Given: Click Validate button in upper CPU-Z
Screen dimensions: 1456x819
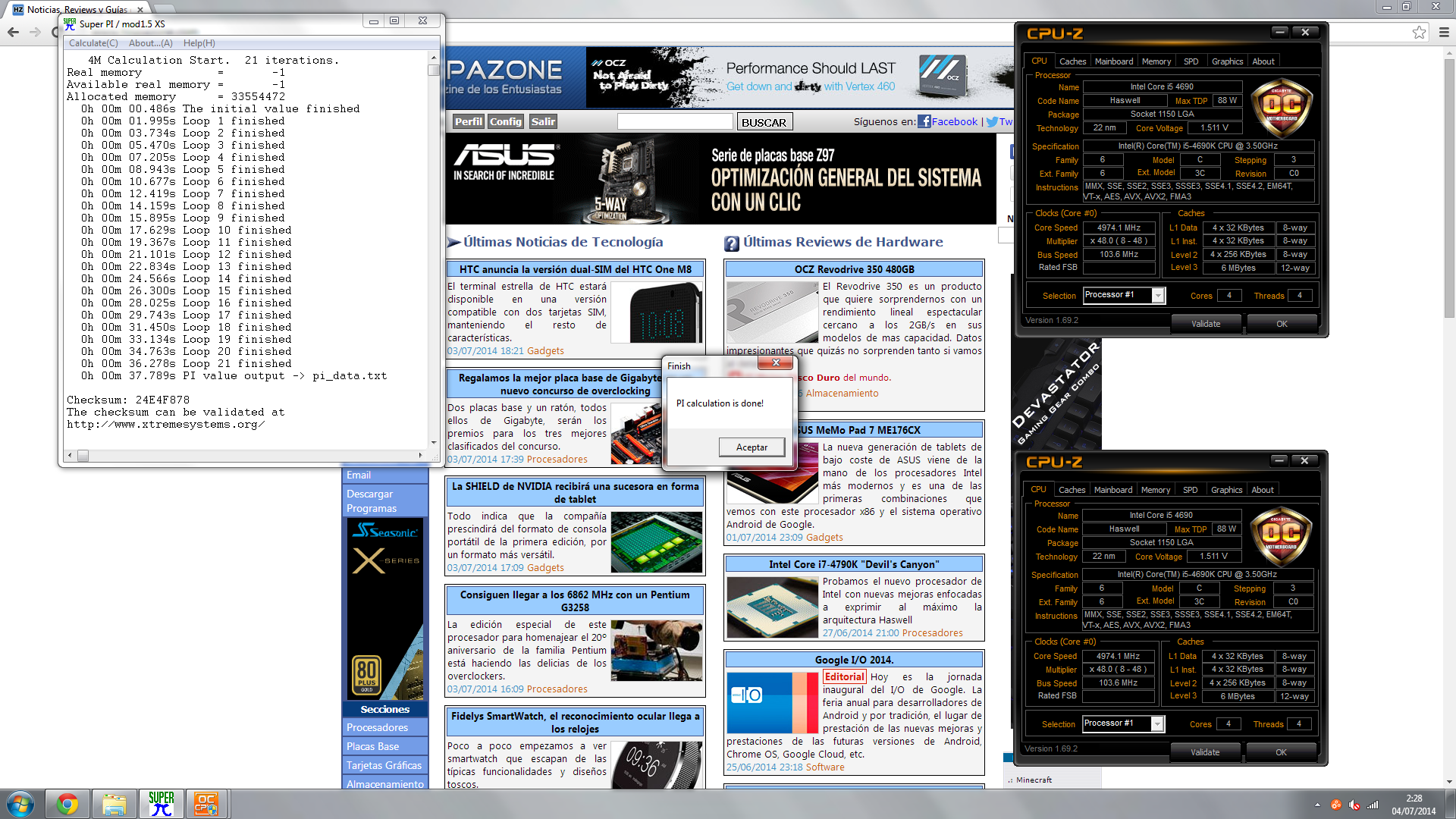Looking at the screenshot, I should pos(1206,324).
